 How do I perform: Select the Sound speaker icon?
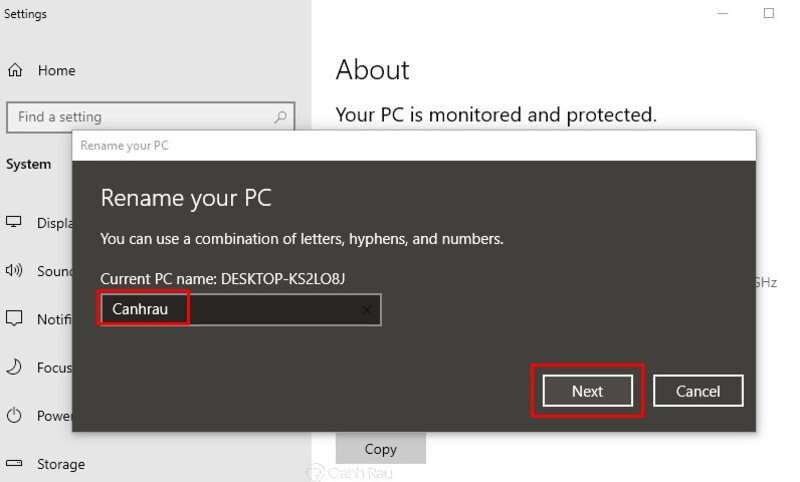pyautogui.click(x=14, y=270)
